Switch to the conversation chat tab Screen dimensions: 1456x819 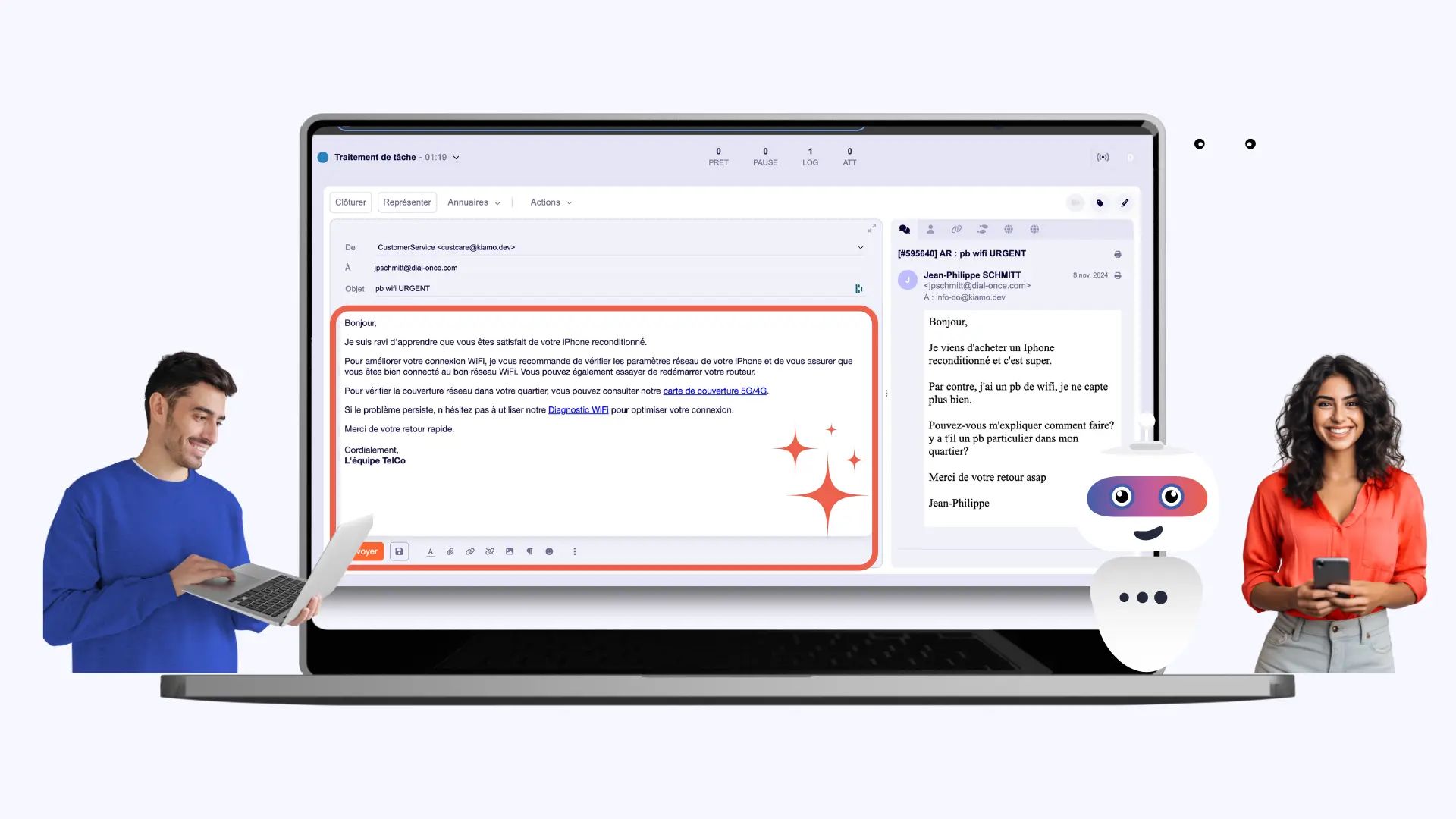(905, 229)
